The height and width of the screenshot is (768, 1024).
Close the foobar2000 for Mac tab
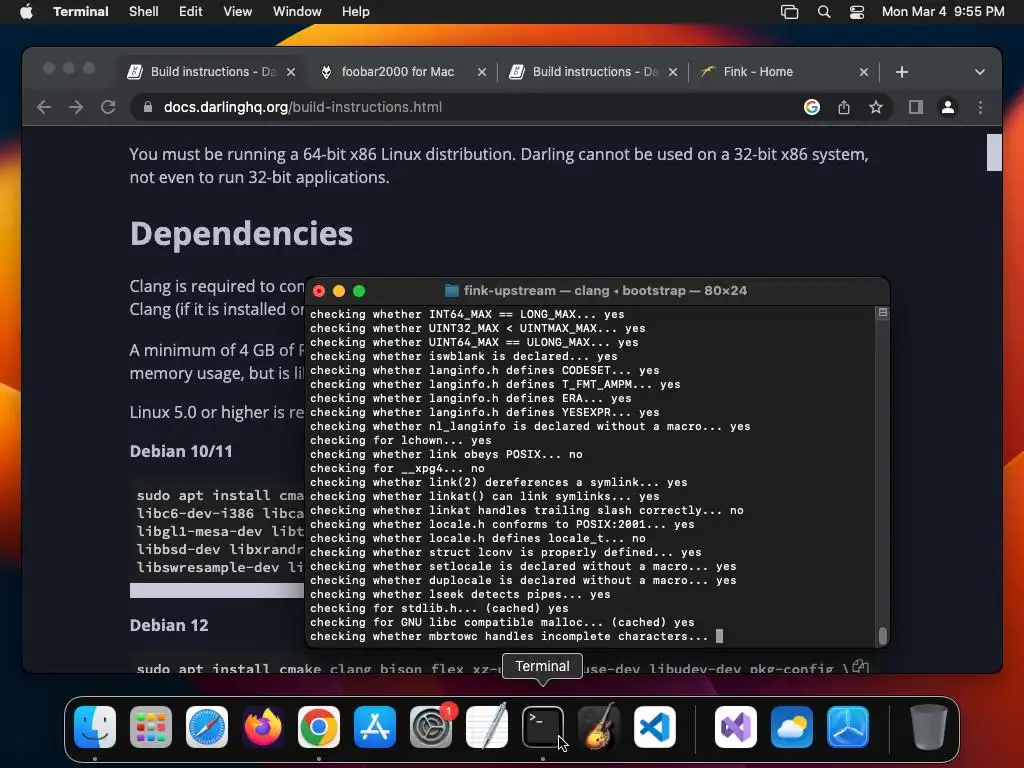(482, 72)
